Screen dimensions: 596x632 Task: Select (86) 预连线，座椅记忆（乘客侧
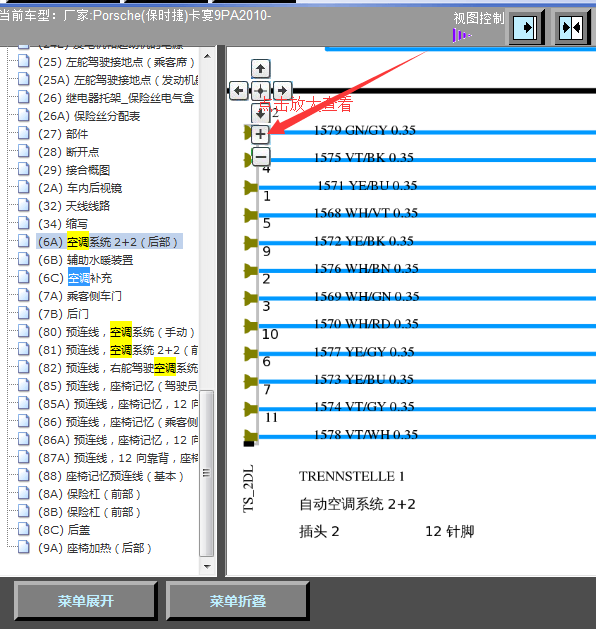(x=118, y=422)
